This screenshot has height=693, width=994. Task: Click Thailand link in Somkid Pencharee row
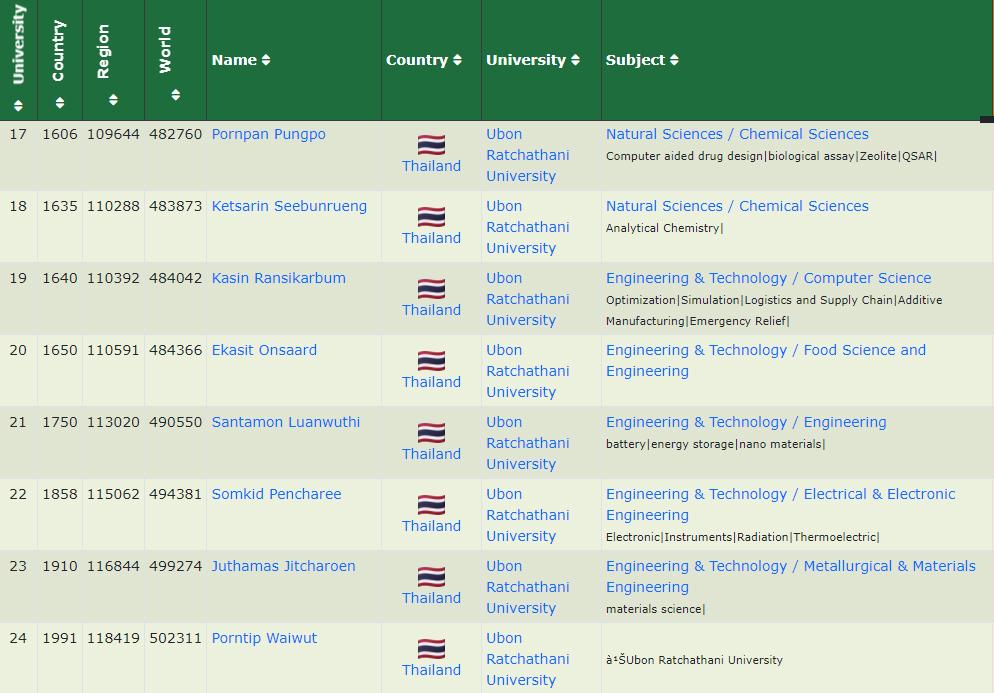431,526
